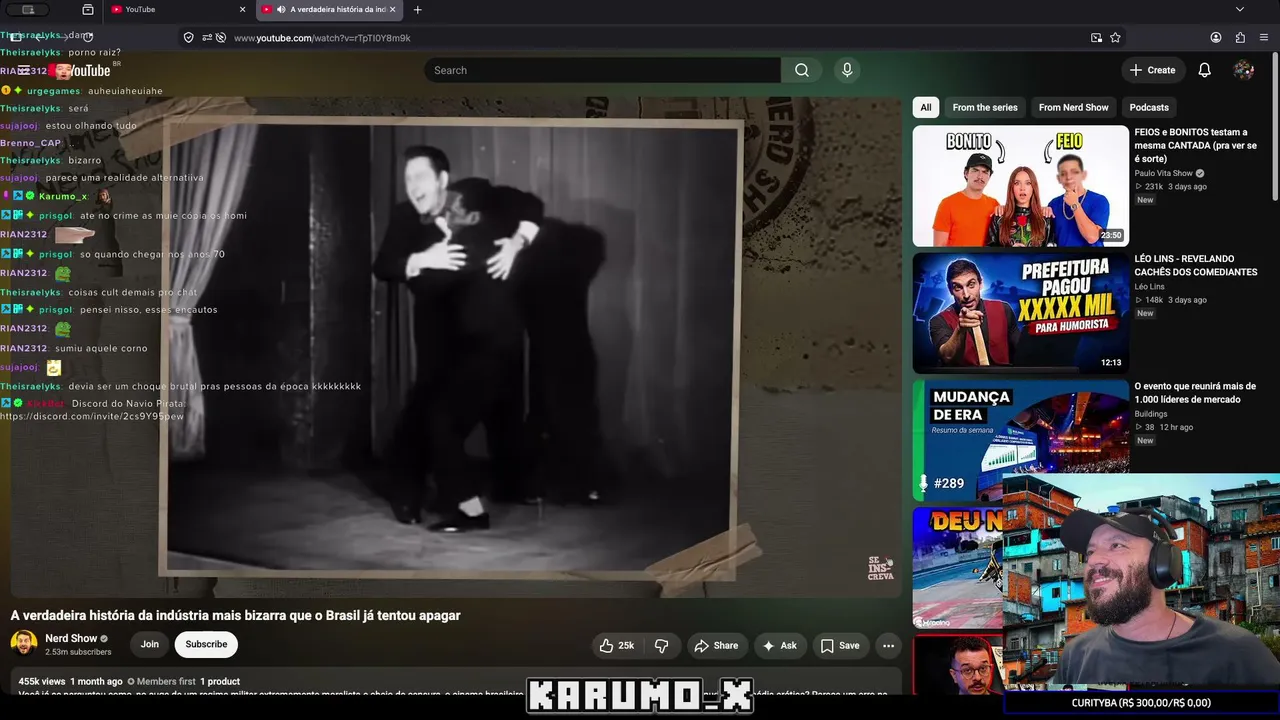Open Buildings channel name link
Viewport: 1280px width, 720px height.
click(x=1151, y=413)
